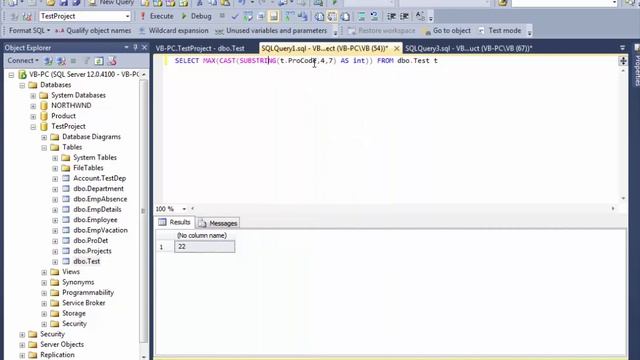
Task: Expand the System Databases node
Action: 33,96
